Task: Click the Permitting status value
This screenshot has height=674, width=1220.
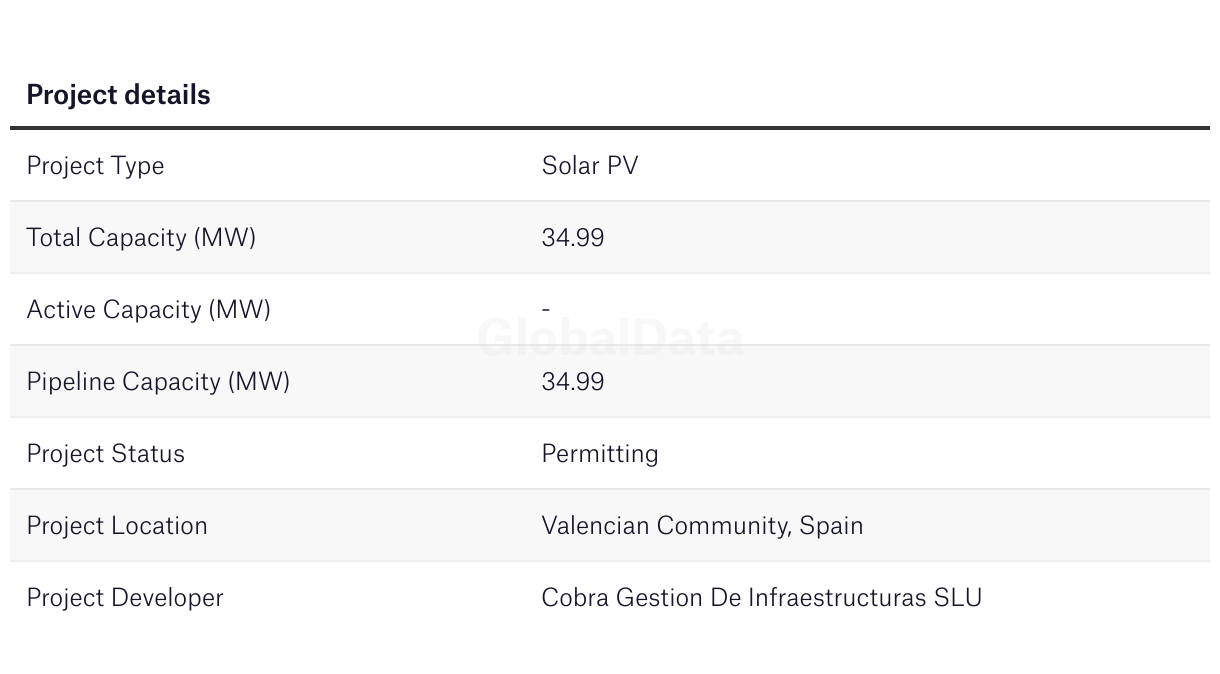Action: pyautogui.click(x=599, y=454)
